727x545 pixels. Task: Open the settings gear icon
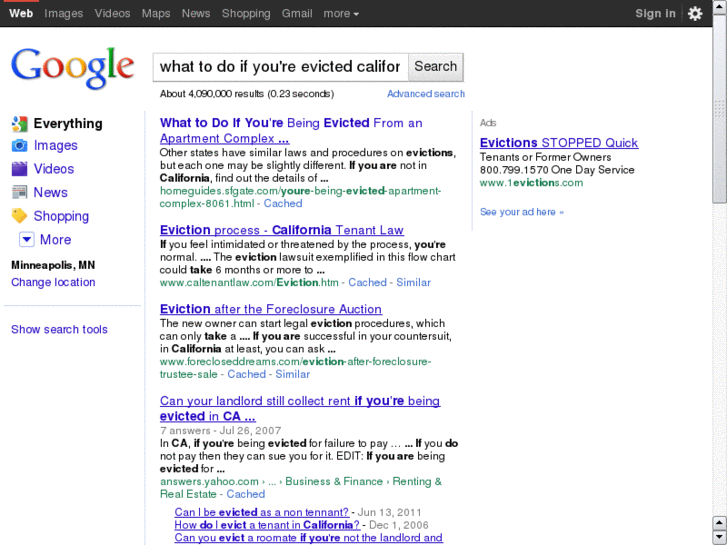point(695,13)
